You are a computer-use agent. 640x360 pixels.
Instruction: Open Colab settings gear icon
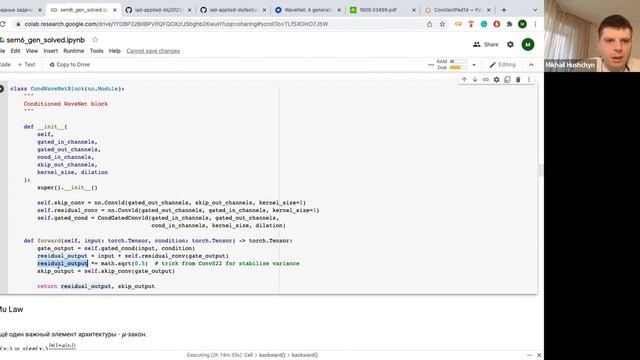pos(510,44)
